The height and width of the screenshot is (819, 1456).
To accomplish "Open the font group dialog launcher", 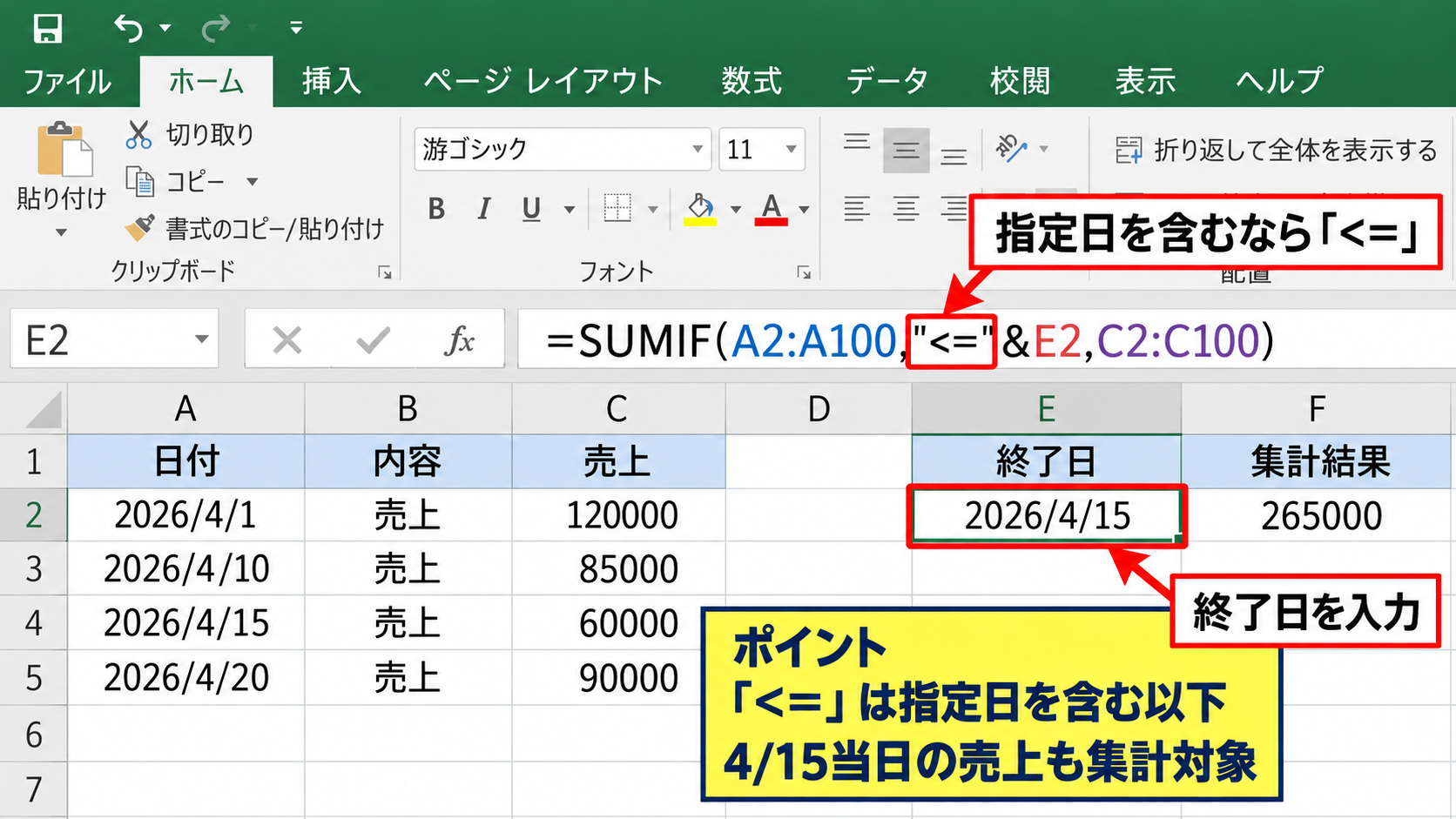I will [804, 272].
